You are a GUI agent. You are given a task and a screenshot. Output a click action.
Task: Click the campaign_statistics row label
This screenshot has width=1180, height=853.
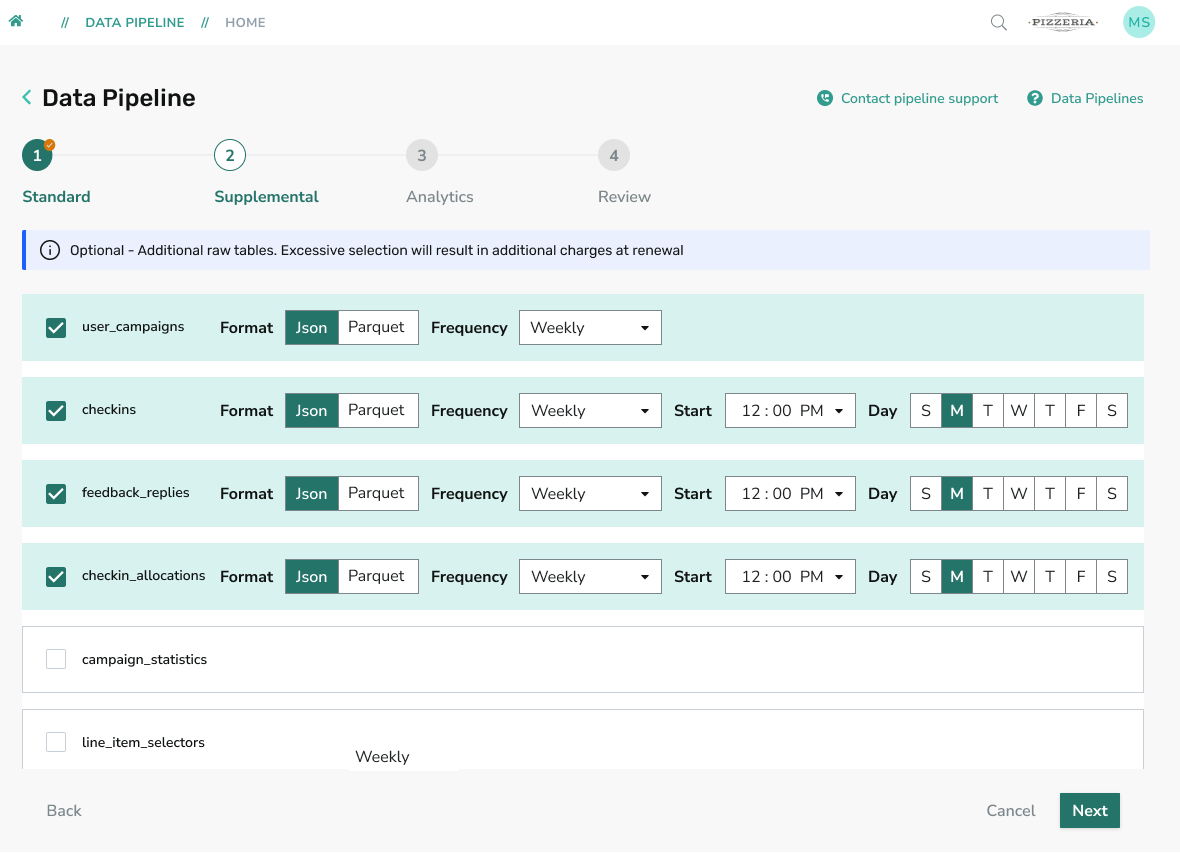pos(144,660)
